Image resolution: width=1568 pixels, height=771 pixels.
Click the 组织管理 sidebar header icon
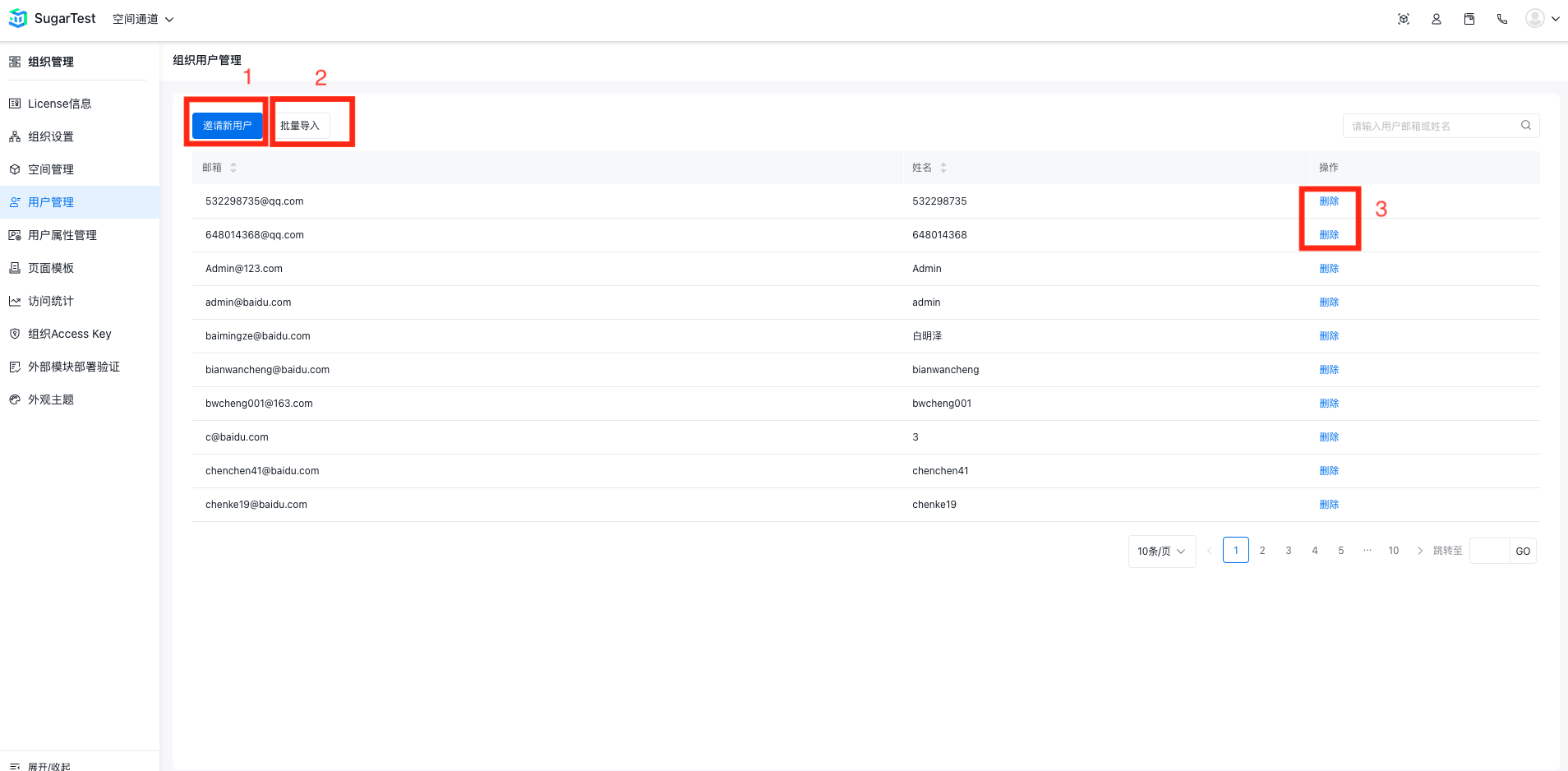pos(15,62)
